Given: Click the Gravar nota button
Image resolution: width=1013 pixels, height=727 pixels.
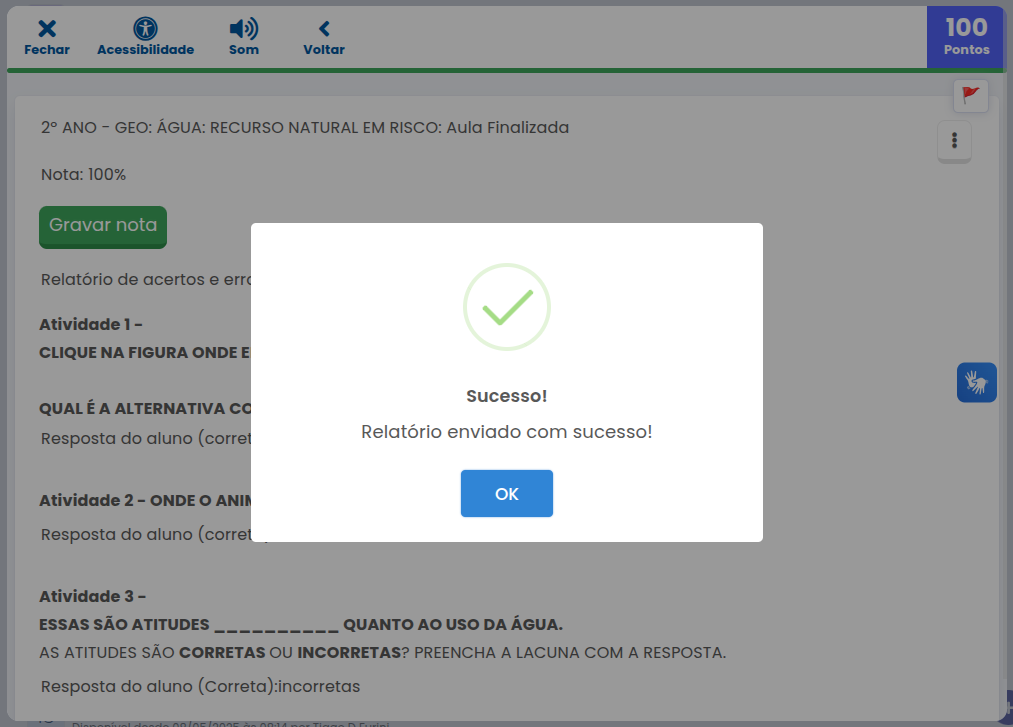Looking at the screenshot, I should pyautogui.click(x=103, y=225).
